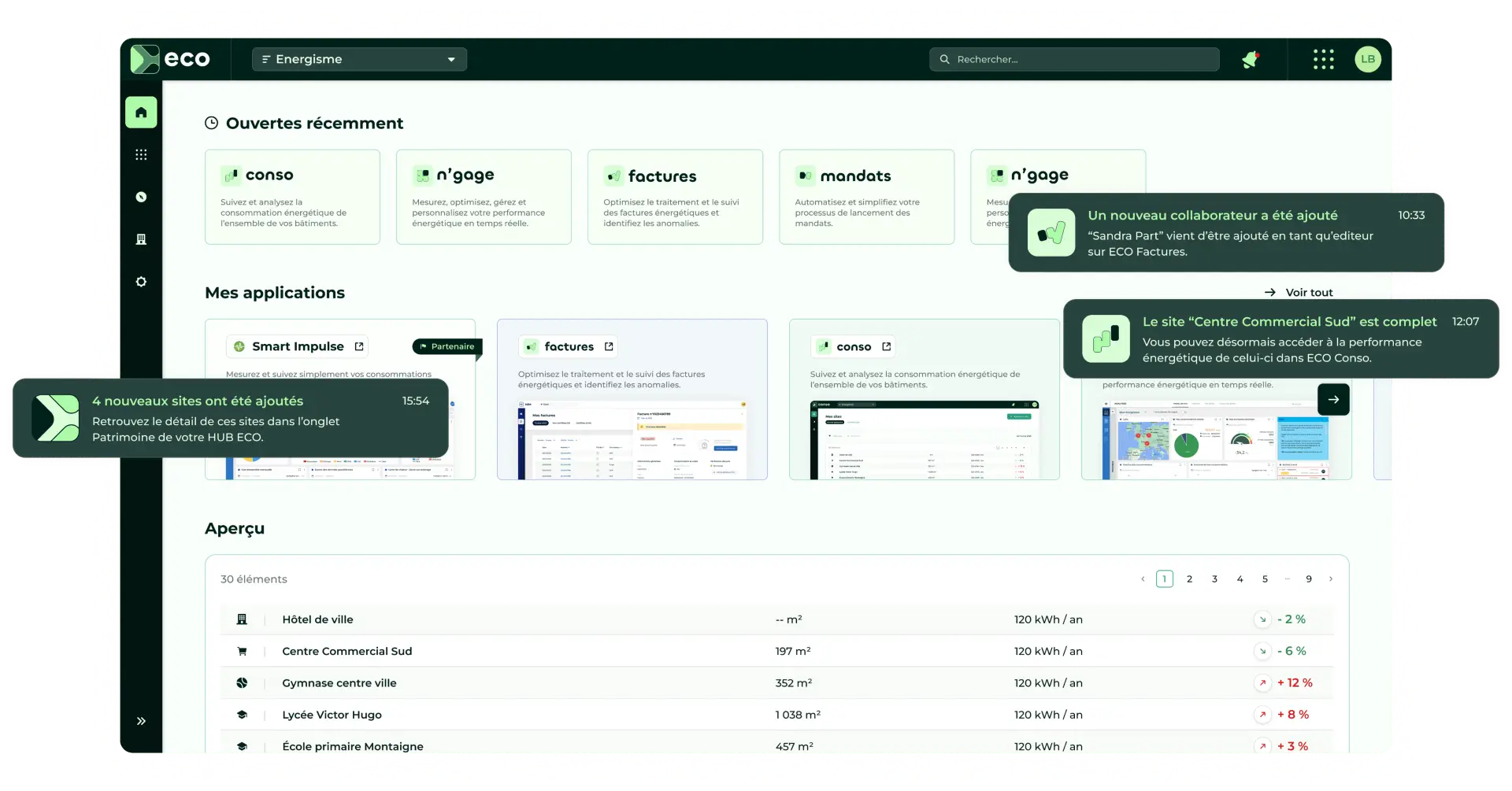Open the Energisme organization dropdown
The height and width of the screenshot is (791, 1512).
point(359,59)
